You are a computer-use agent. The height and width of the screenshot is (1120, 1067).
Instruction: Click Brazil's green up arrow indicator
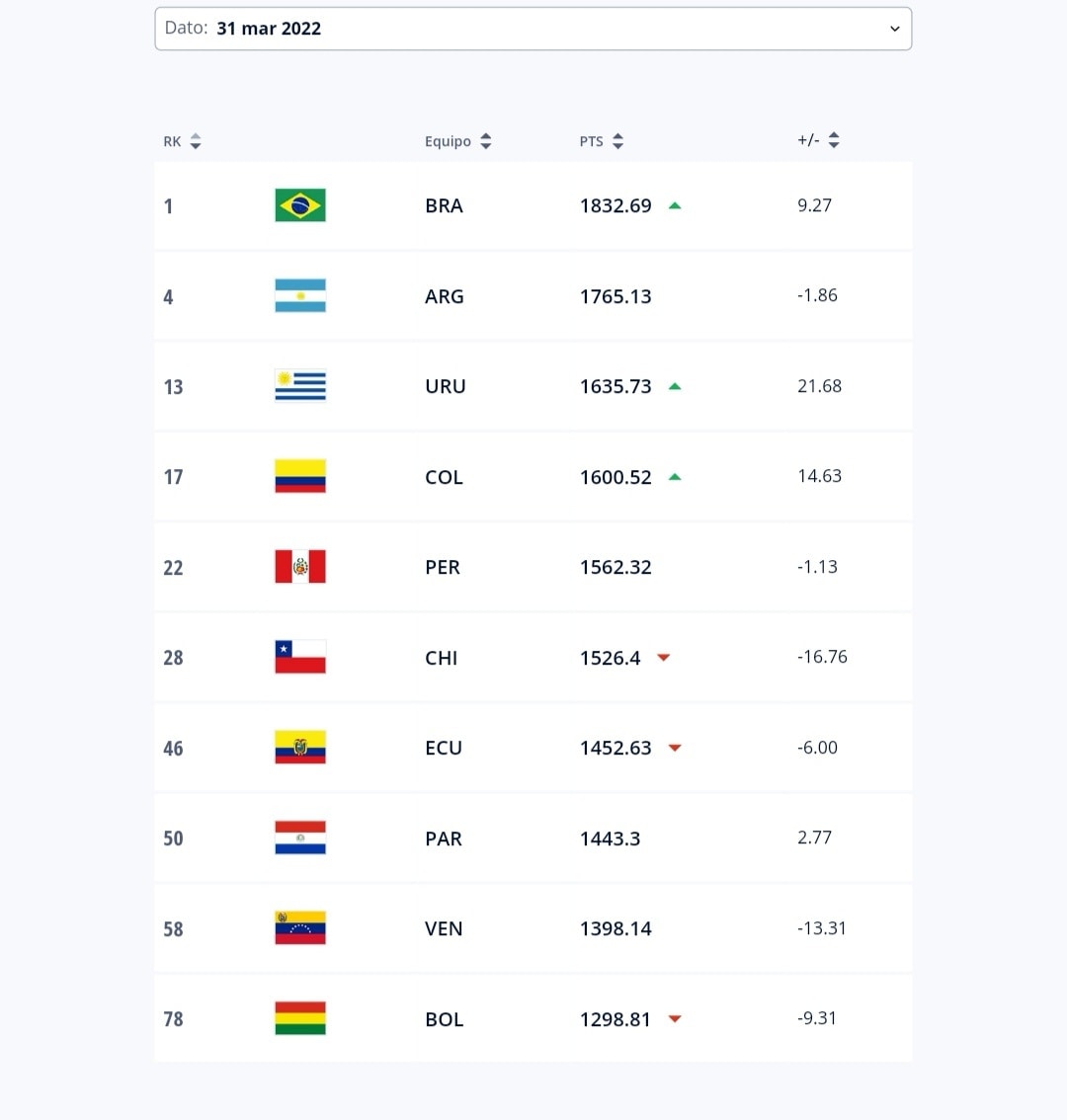675,205
